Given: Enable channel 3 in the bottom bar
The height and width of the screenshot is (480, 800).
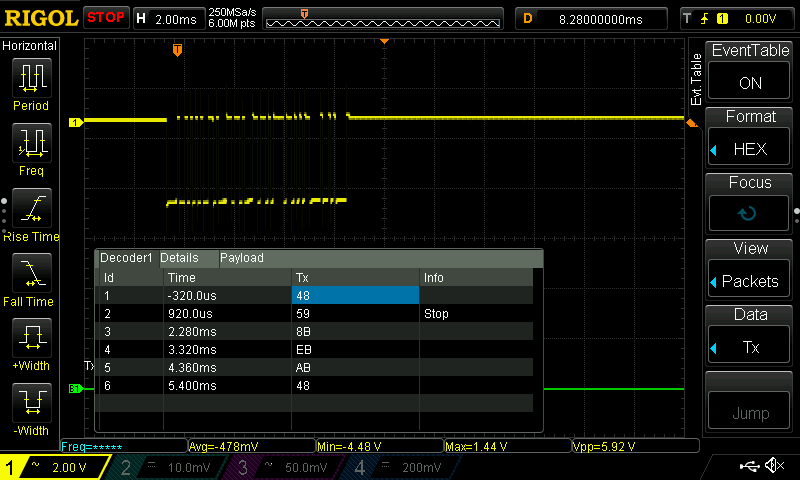Looking at the screenshot, I should 280,467.
